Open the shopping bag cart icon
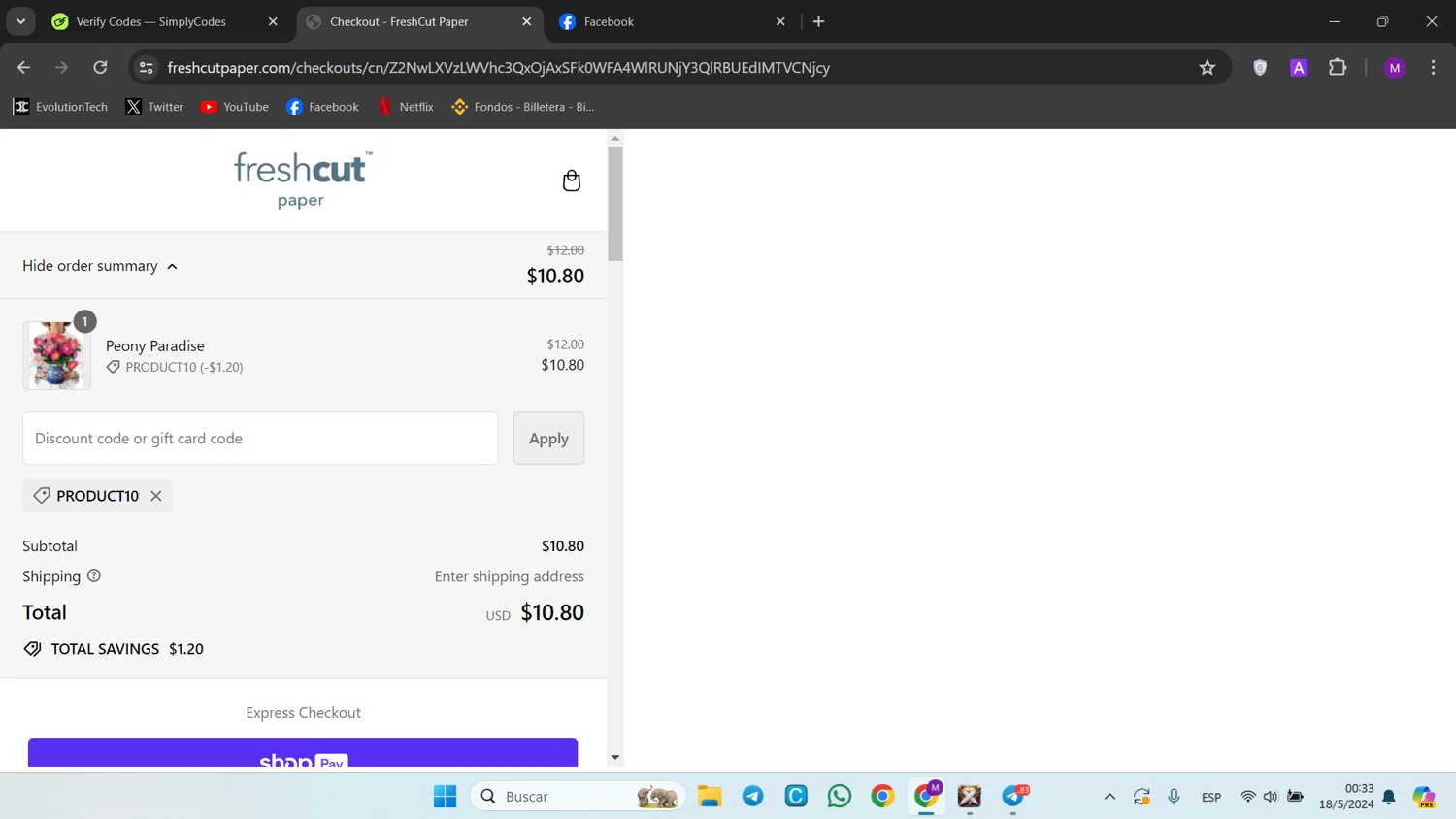The width and height of the screenshot is (1456, 819). 572,180
